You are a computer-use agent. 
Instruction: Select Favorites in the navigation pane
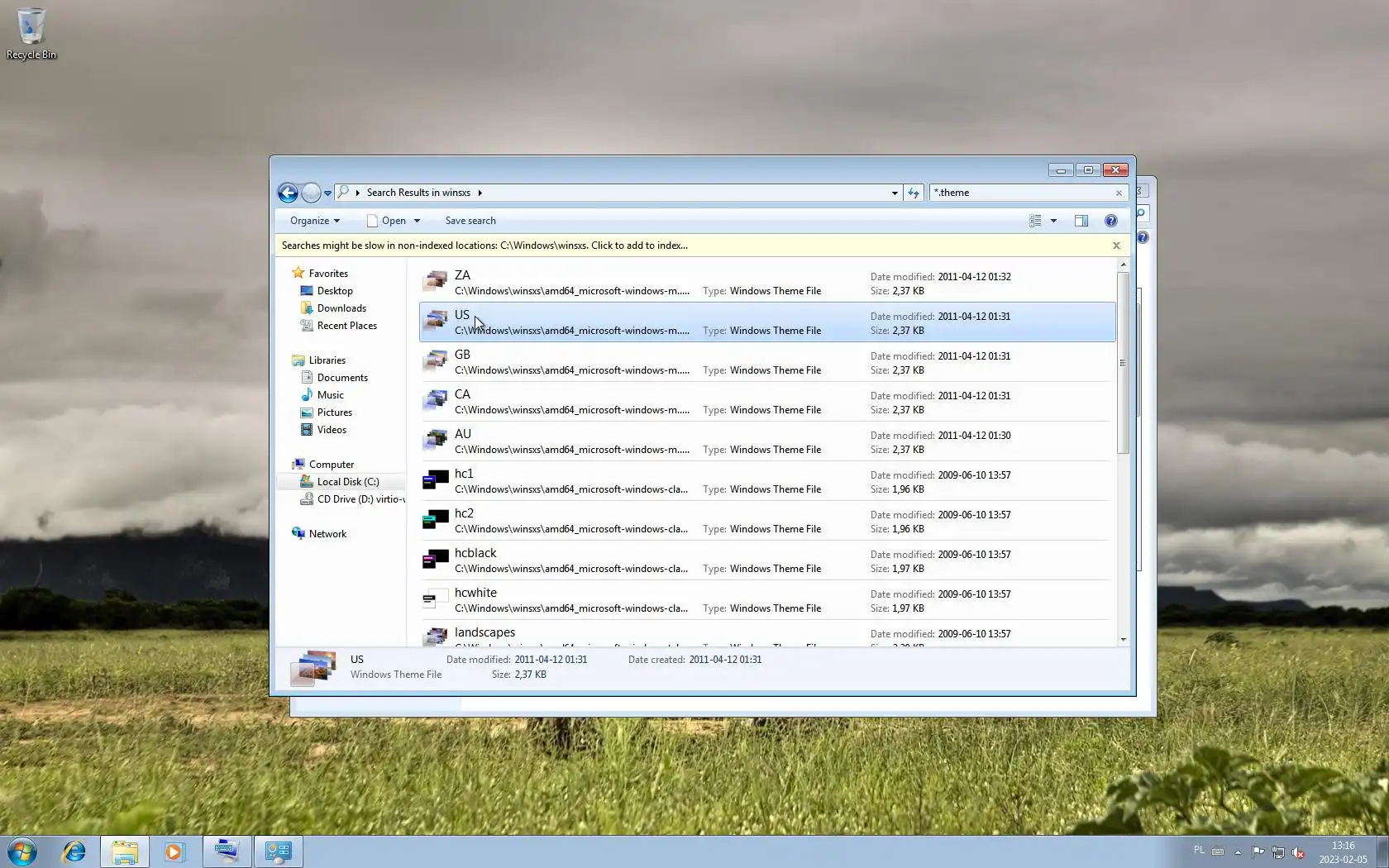(x=328, y=274)
